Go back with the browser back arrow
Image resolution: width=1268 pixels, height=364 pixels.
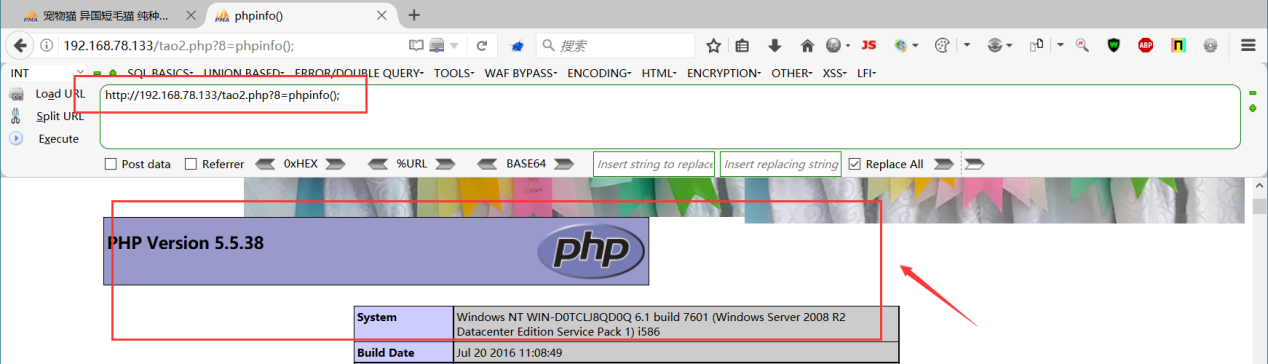[19, 46]
